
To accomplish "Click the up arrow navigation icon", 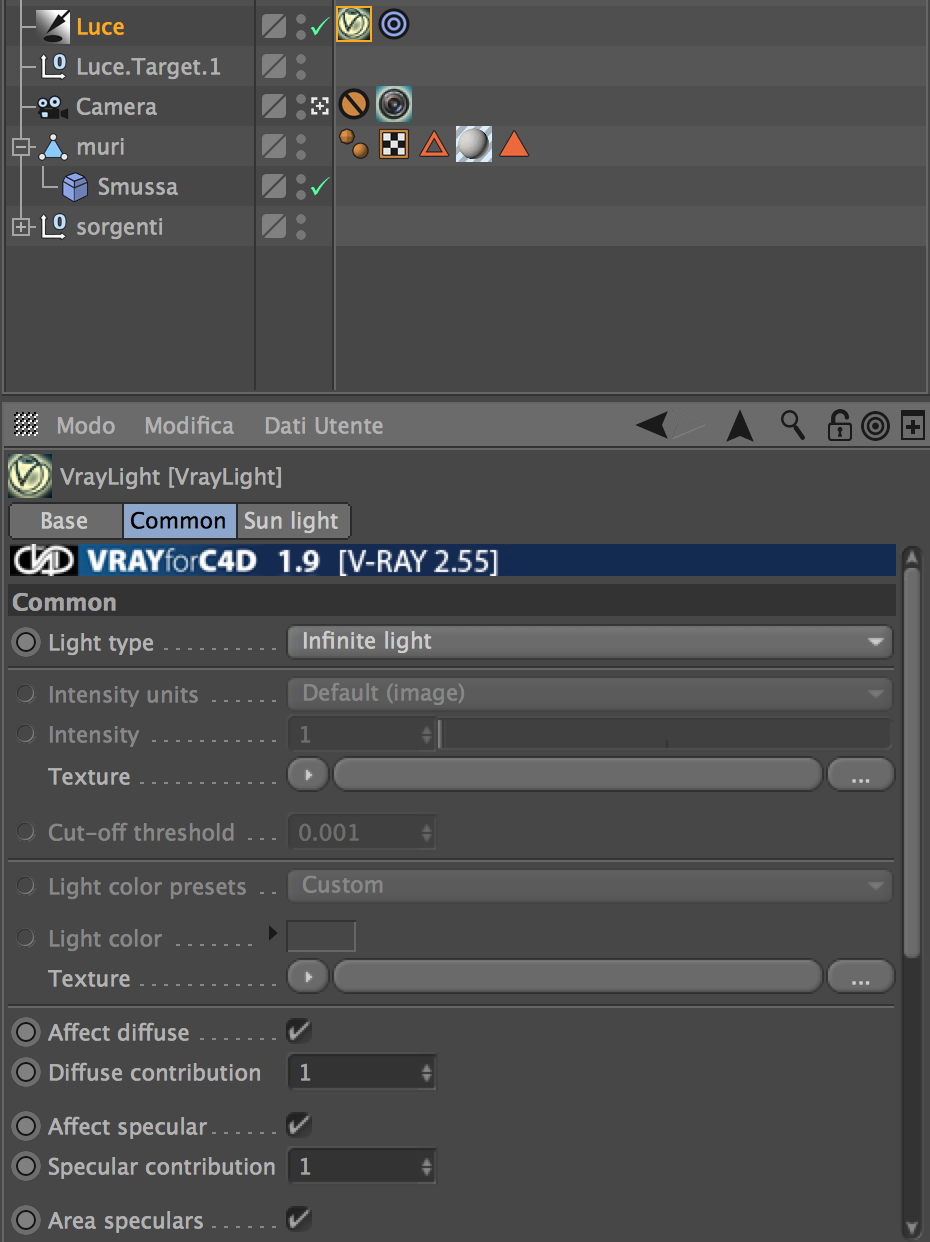I will point(740,426).
